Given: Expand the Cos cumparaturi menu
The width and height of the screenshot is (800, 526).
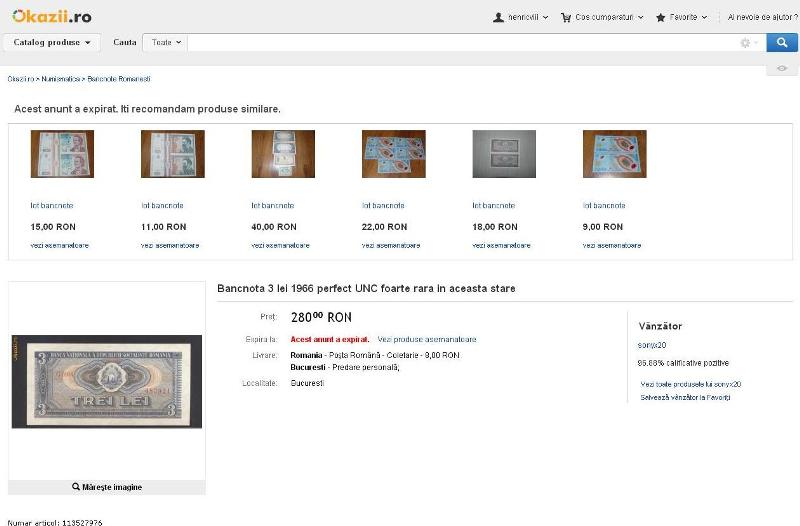Looking at the screenshot, I should click(602, 17).
